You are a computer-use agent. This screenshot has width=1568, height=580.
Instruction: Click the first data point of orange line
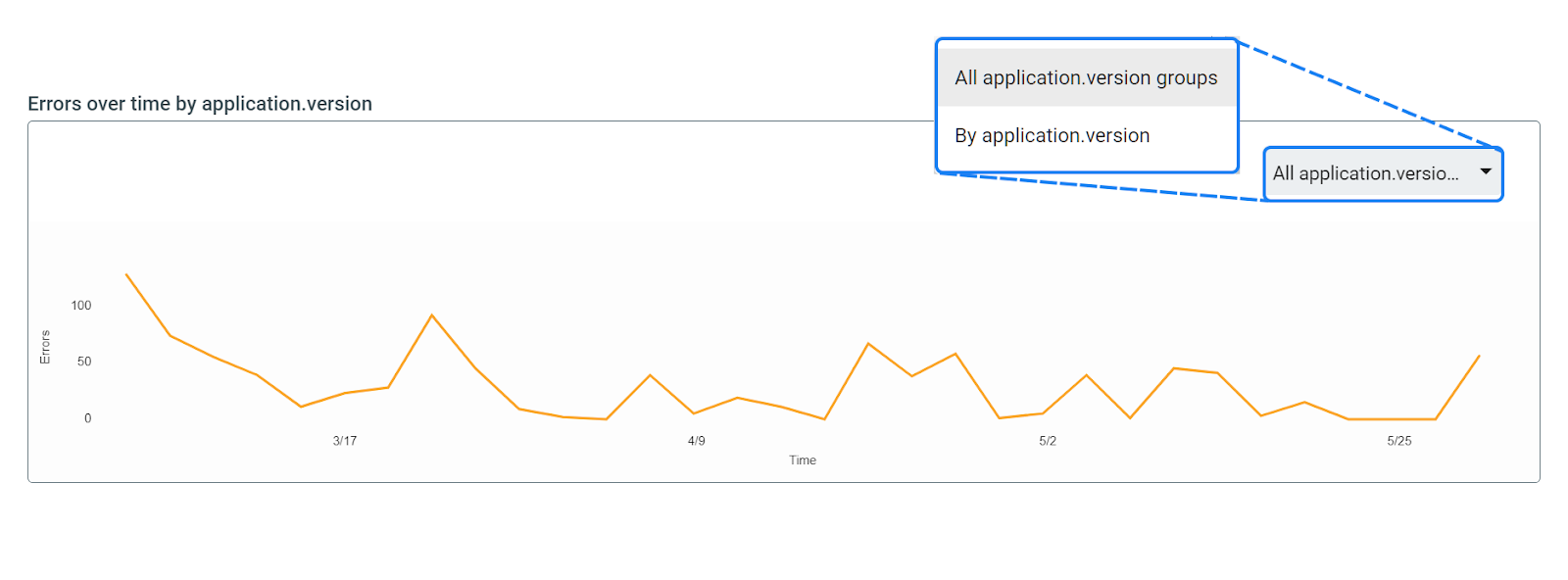tap(126, 274)
